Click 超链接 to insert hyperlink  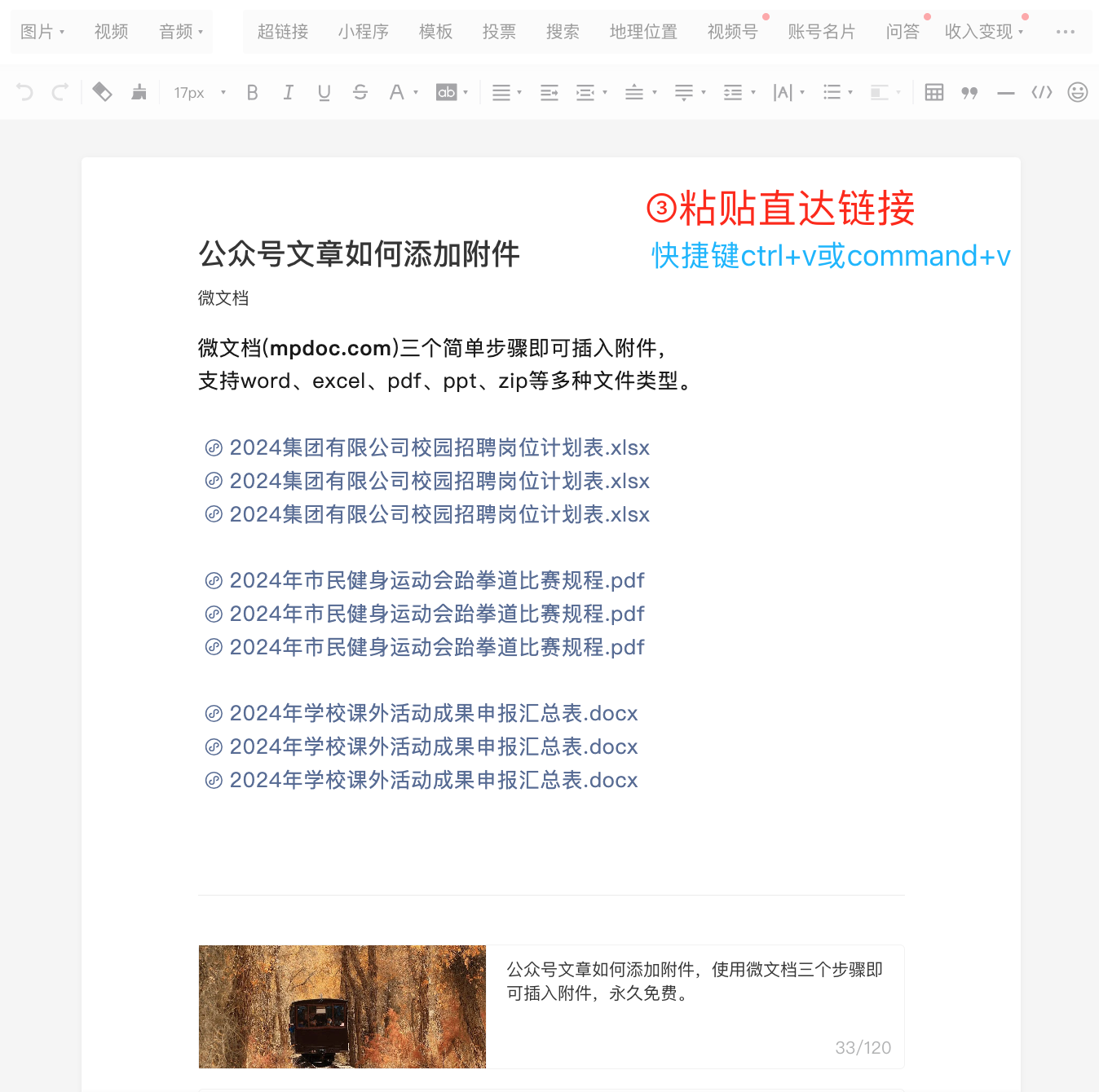283,32
